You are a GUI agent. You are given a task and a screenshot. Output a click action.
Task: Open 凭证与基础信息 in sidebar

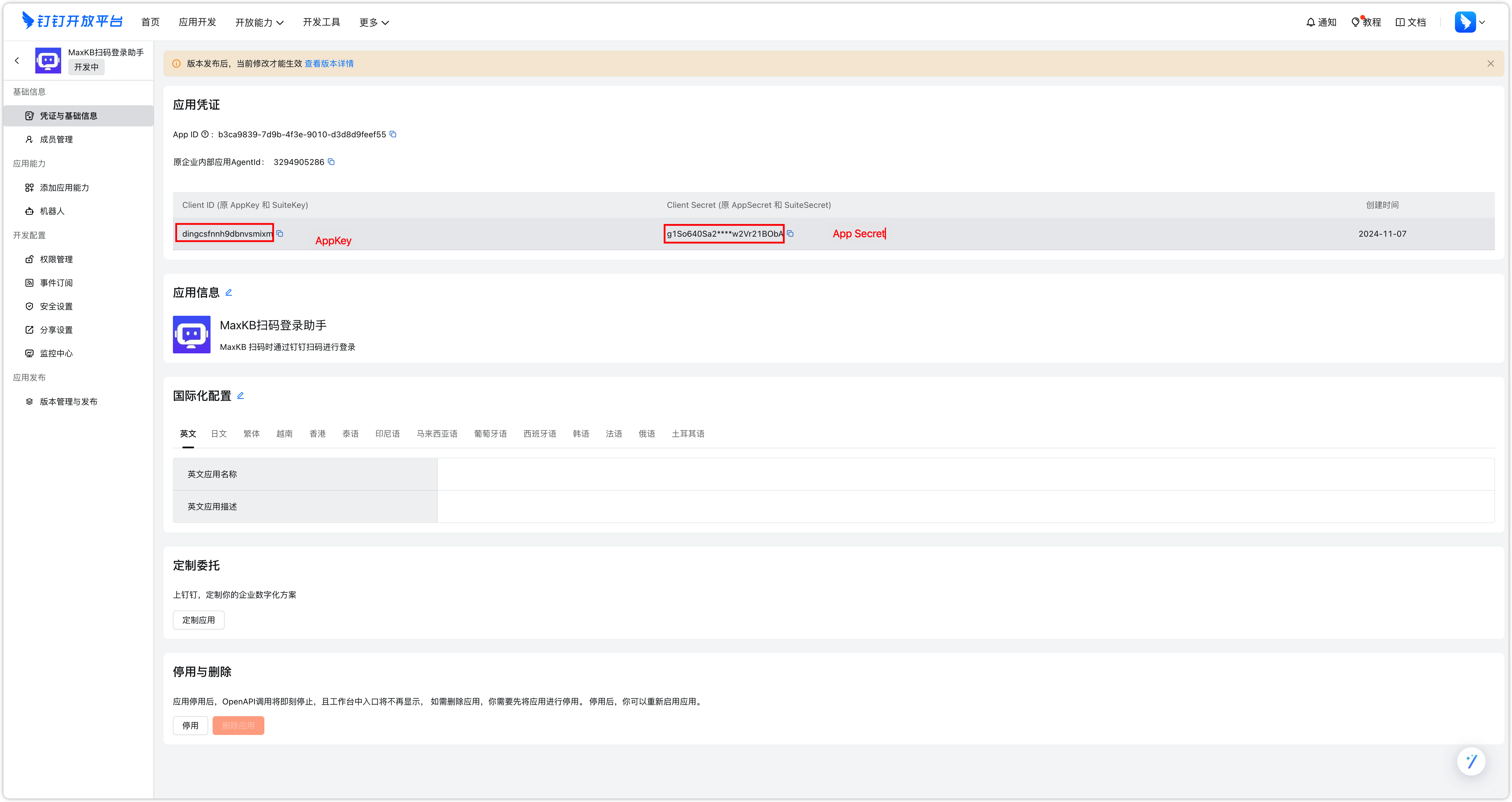(79, 116)
